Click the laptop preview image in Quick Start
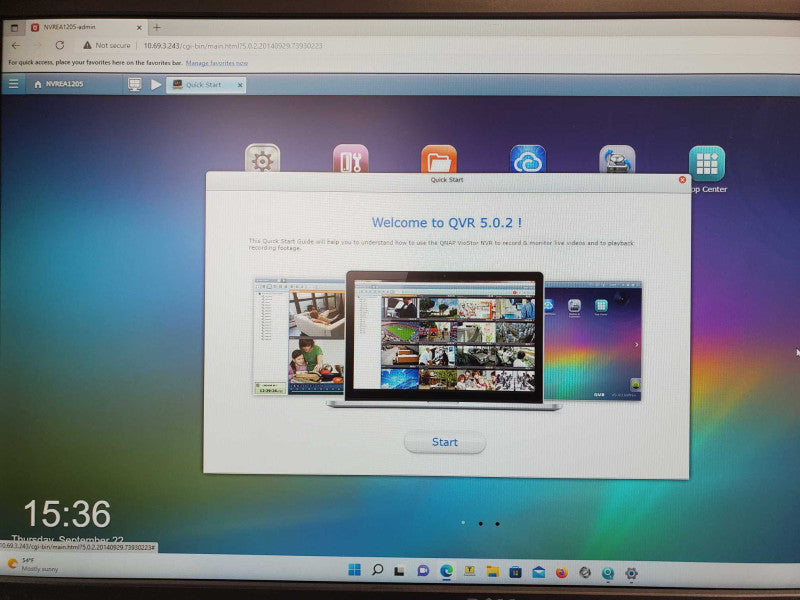This screenshot has height=600, width=800. pyautogui.click(x=444, y=340)
